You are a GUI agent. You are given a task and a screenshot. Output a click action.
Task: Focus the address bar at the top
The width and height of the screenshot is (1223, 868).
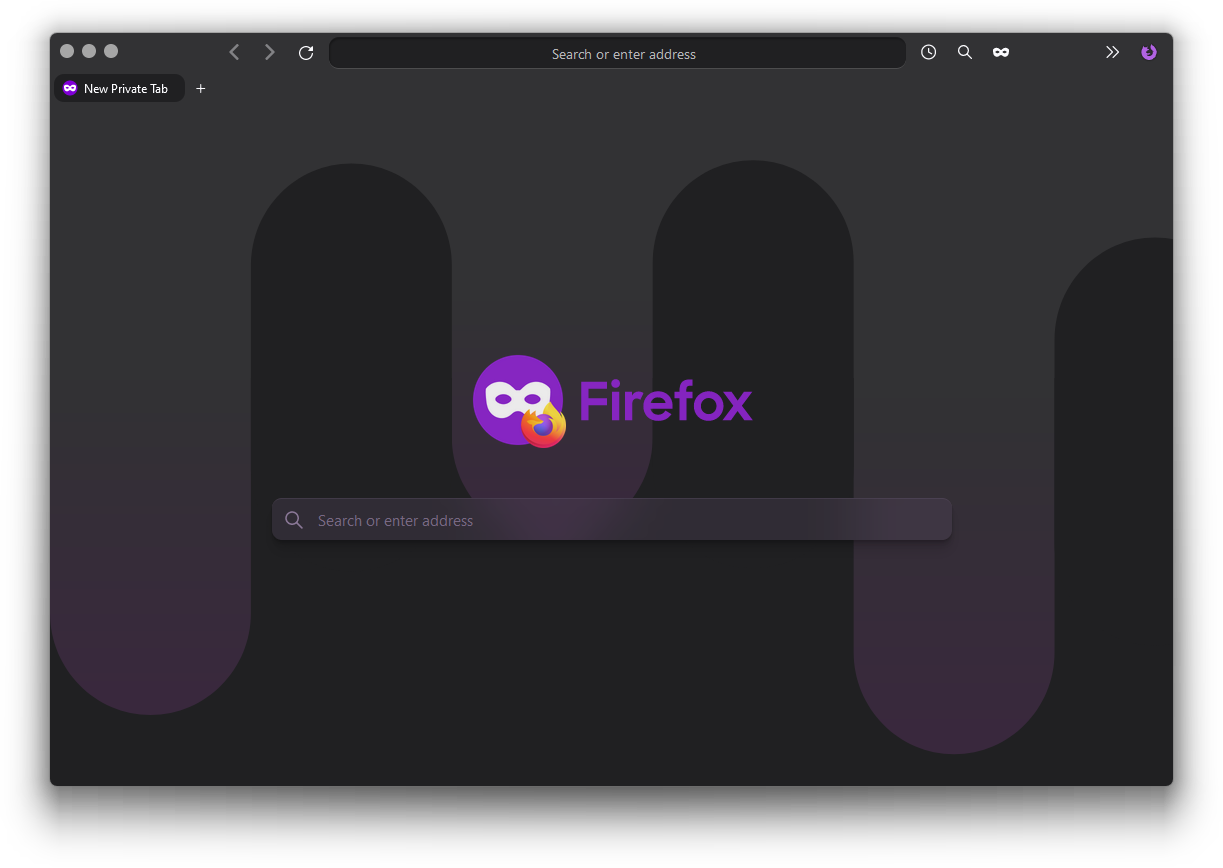(617, 53)
